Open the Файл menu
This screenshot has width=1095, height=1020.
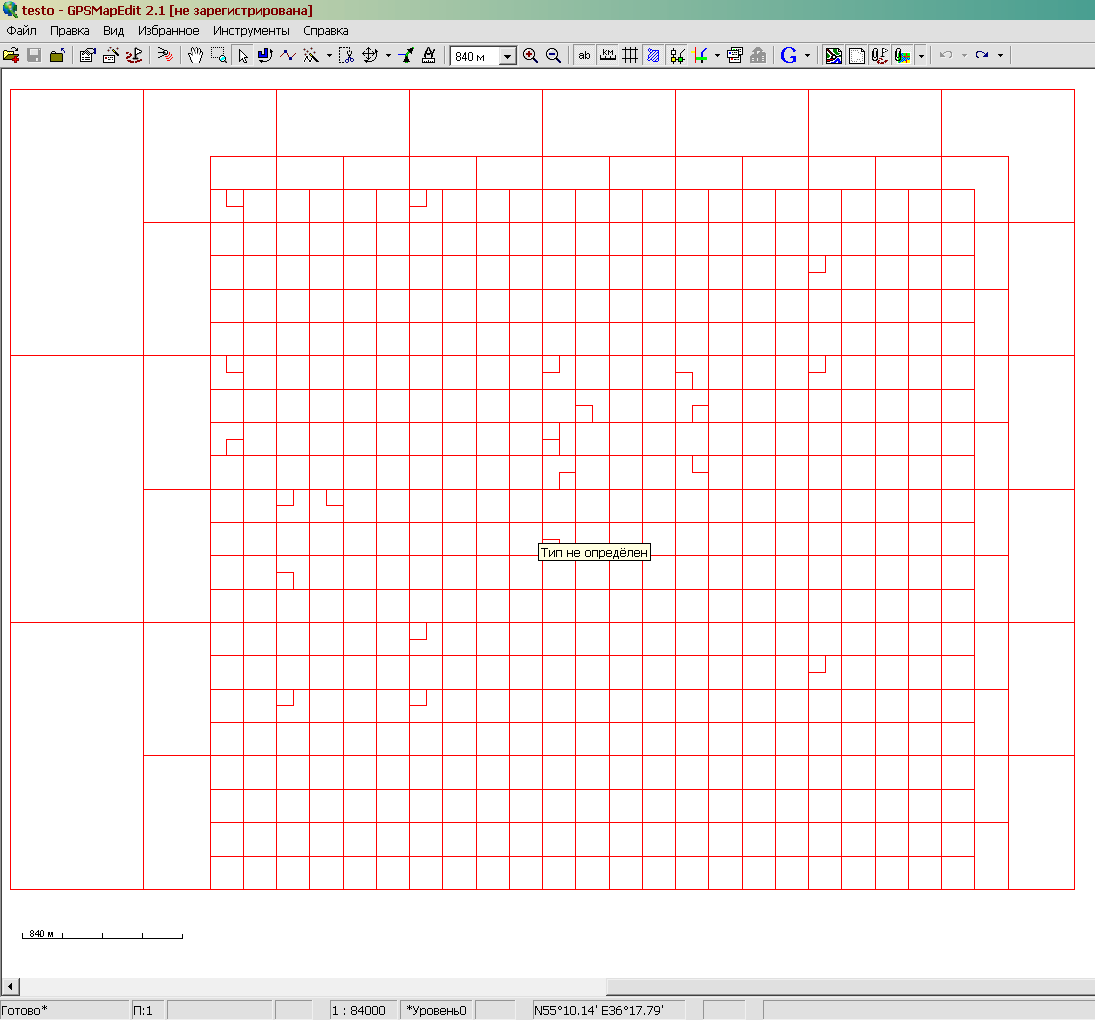click(21, 31)
